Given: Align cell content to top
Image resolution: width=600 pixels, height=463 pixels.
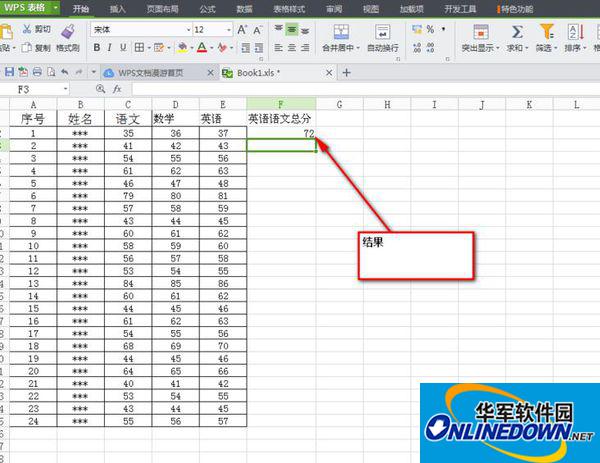Looking at the screenshot, I should [279, 29].
